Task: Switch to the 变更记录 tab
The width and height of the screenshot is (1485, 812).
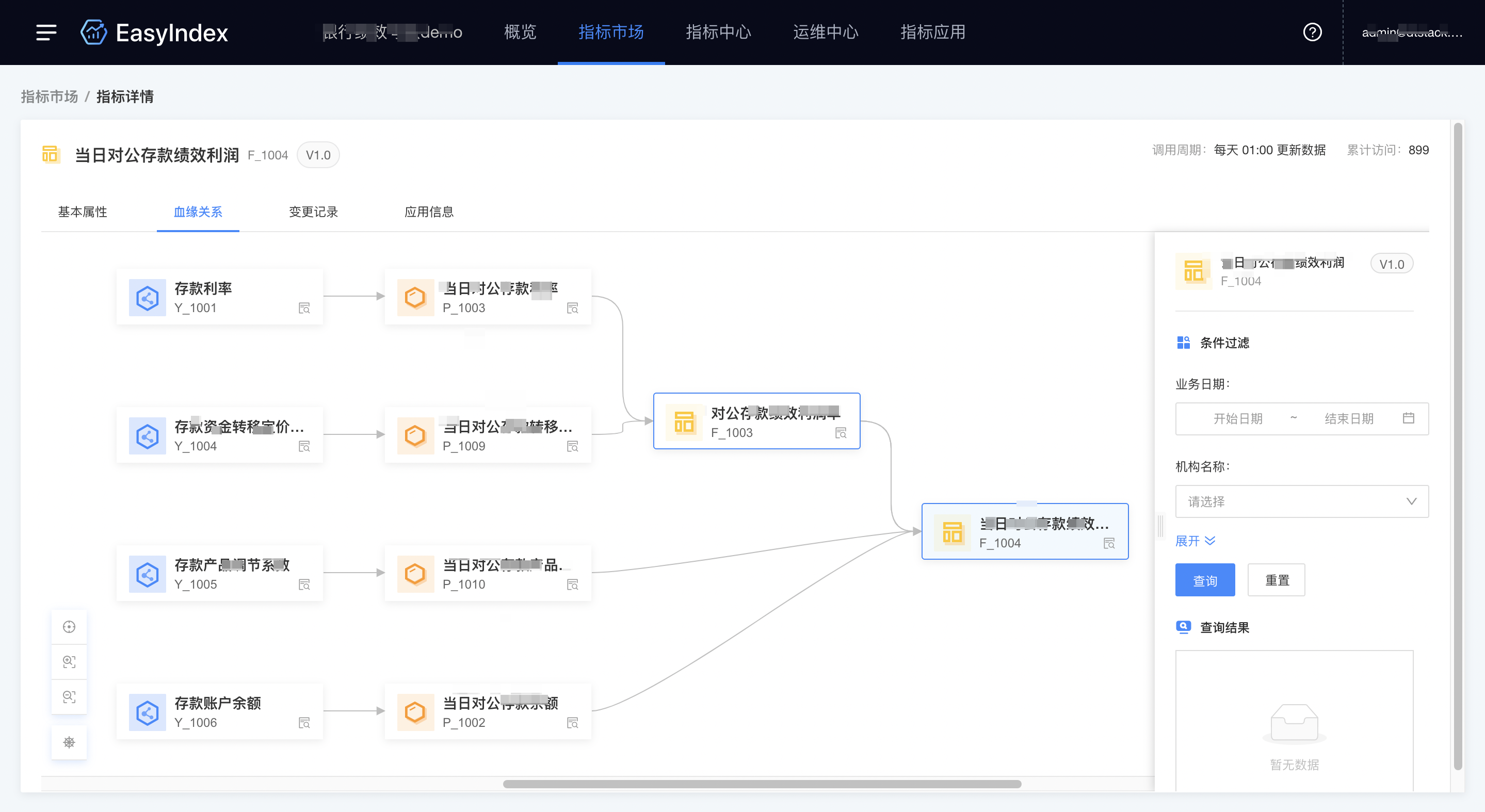Action: click(313, 212)
